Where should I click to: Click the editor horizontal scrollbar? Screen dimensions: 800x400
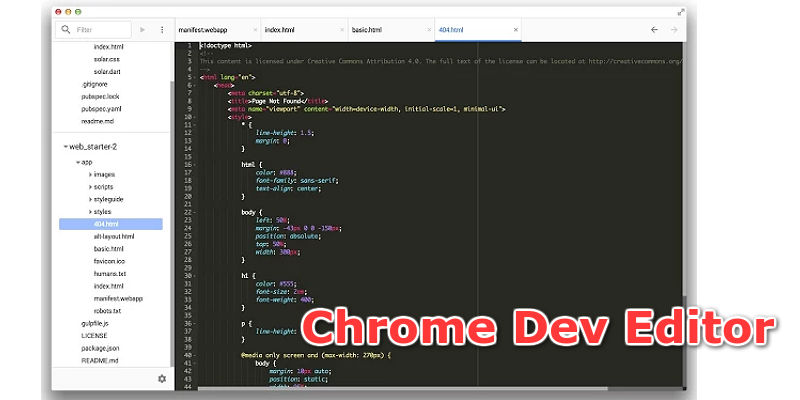(x=403, y=389)
